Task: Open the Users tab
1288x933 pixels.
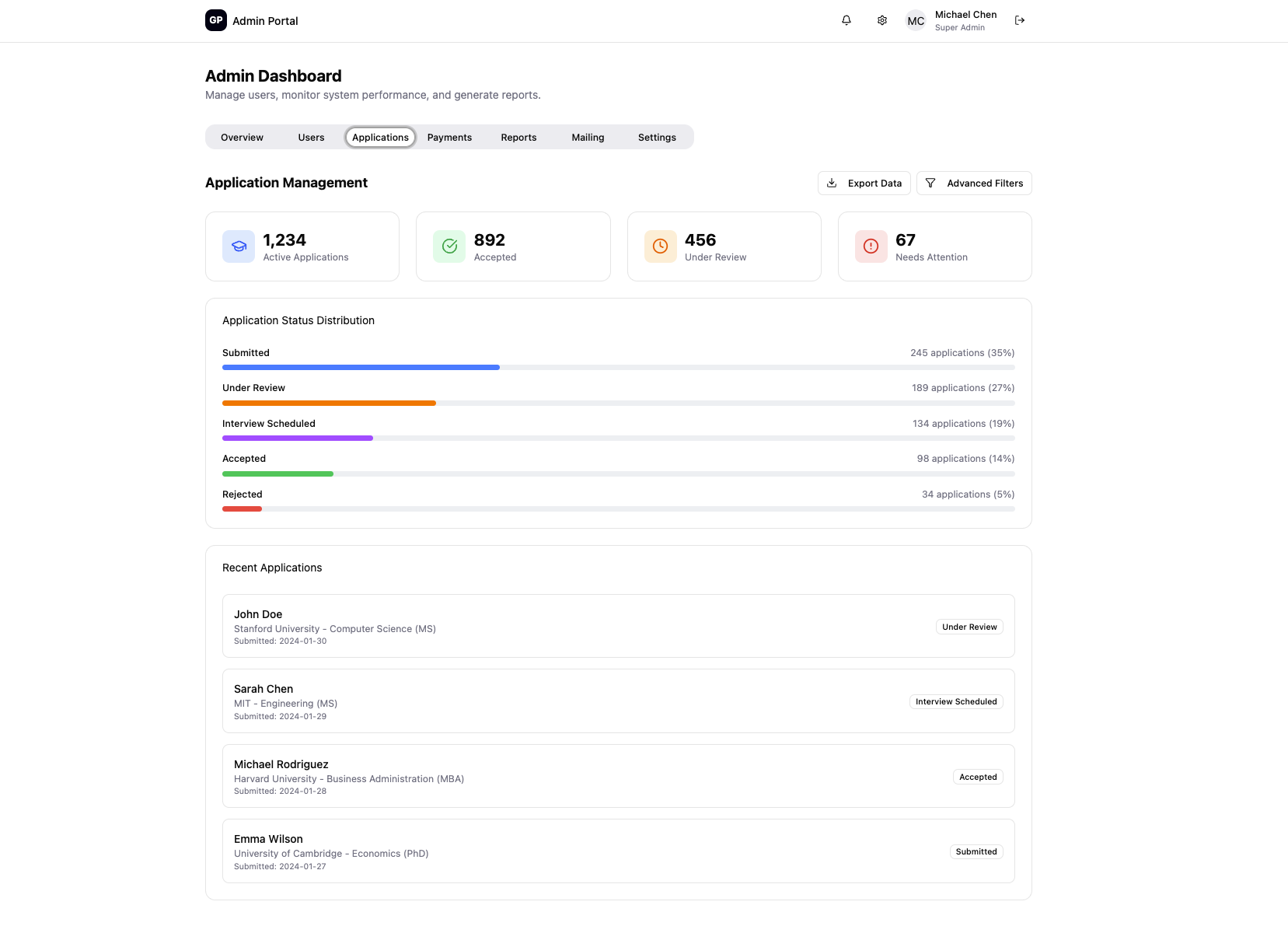Action: 311,138
